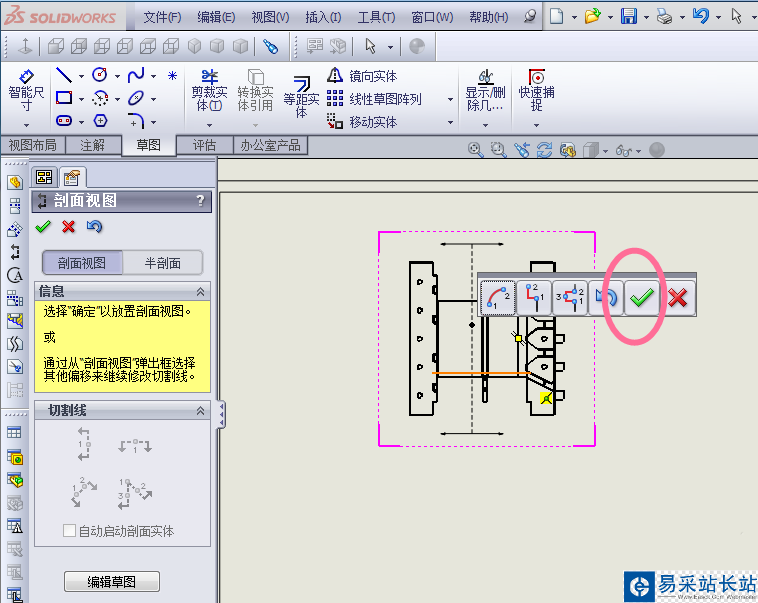The width and height of the screenshot is (758, 603).
Task: Collapse the 信息 section
Action: (x=200, y=292)
